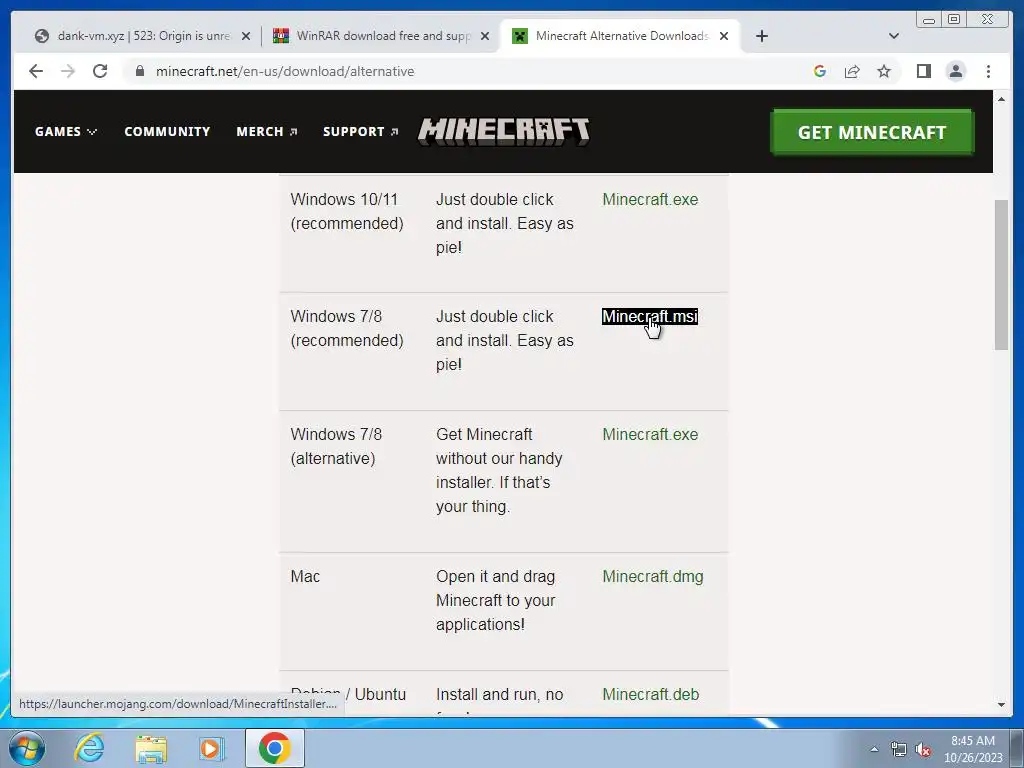
Task: Open Chrome three-dot menu
Action: 988,71
